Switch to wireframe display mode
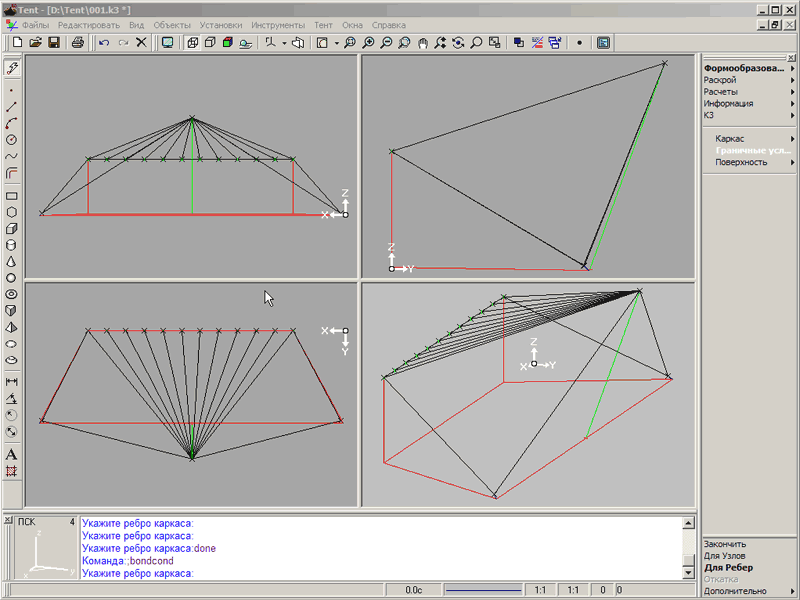The height and width of the screenshot is (600, 800). (x=192, y=43)
